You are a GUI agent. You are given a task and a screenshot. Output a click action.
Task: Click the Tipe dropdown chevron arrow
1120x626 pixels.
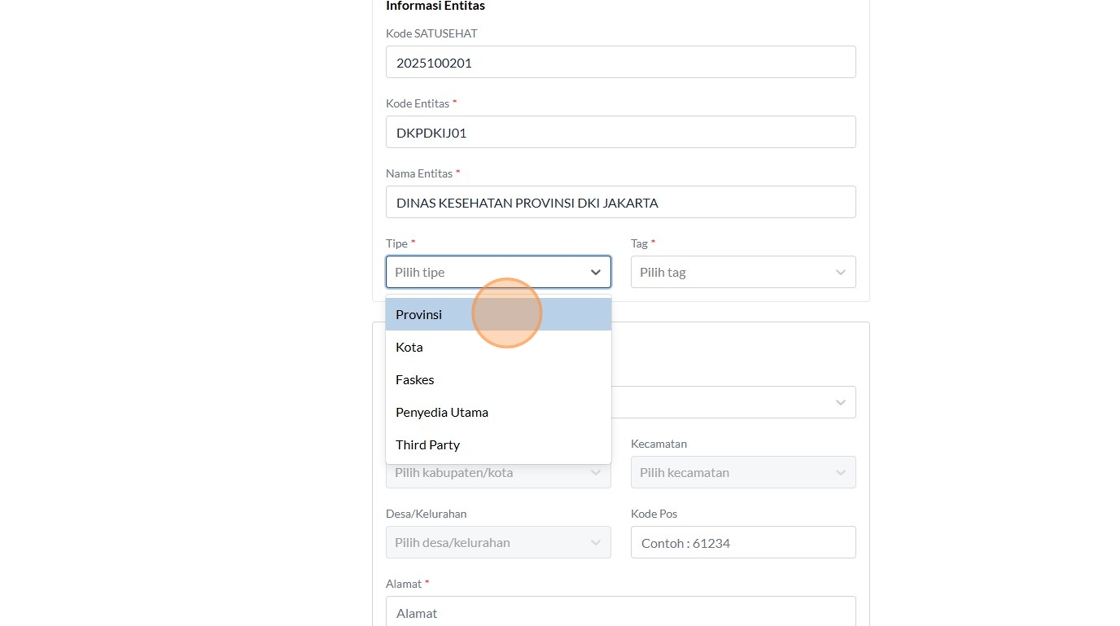(595, 272)
